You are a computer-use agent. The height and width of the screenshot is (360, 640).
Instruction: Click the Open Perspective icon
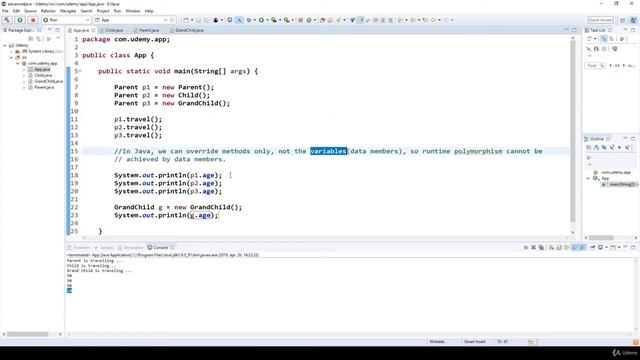pyautogui.click(x=623, y=20)
